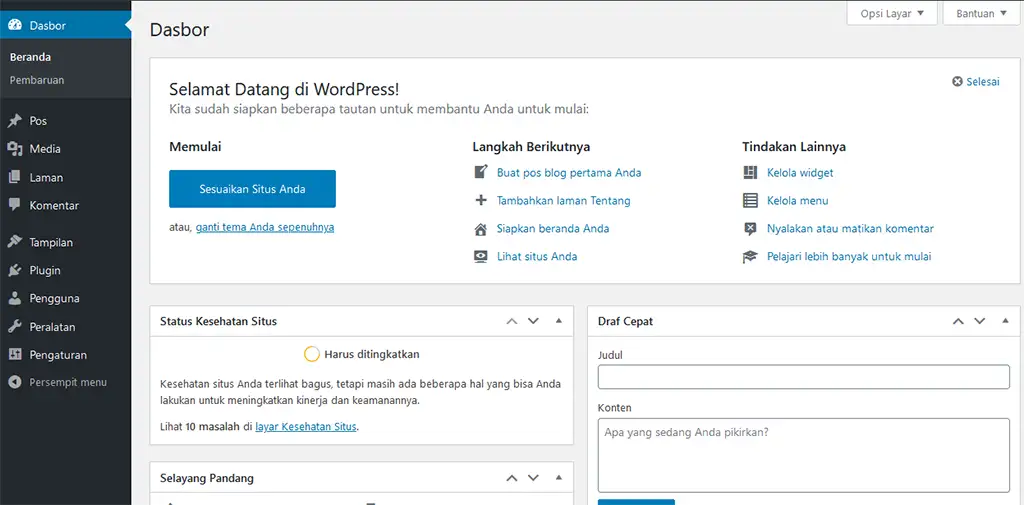Viewport: 1024px width, 505px height.
Task: Collapse the Status Kesehatan Situs panel
Action: coord(558,321)
